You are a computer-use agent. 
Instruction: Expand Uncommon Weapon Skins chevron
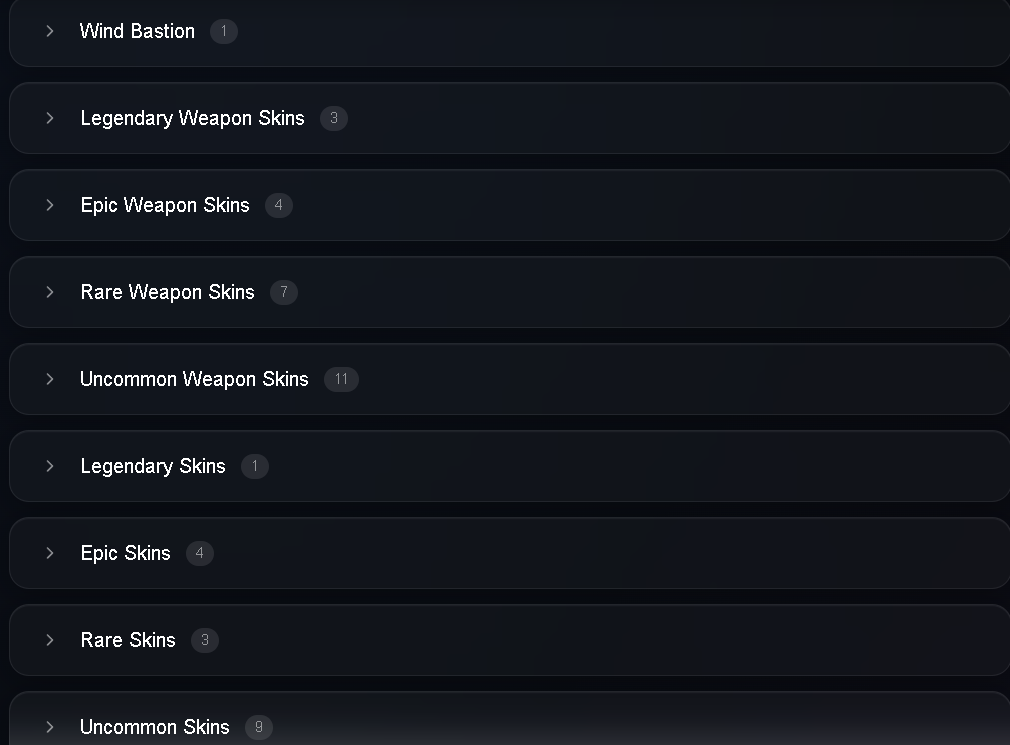(x=50, y=379)
